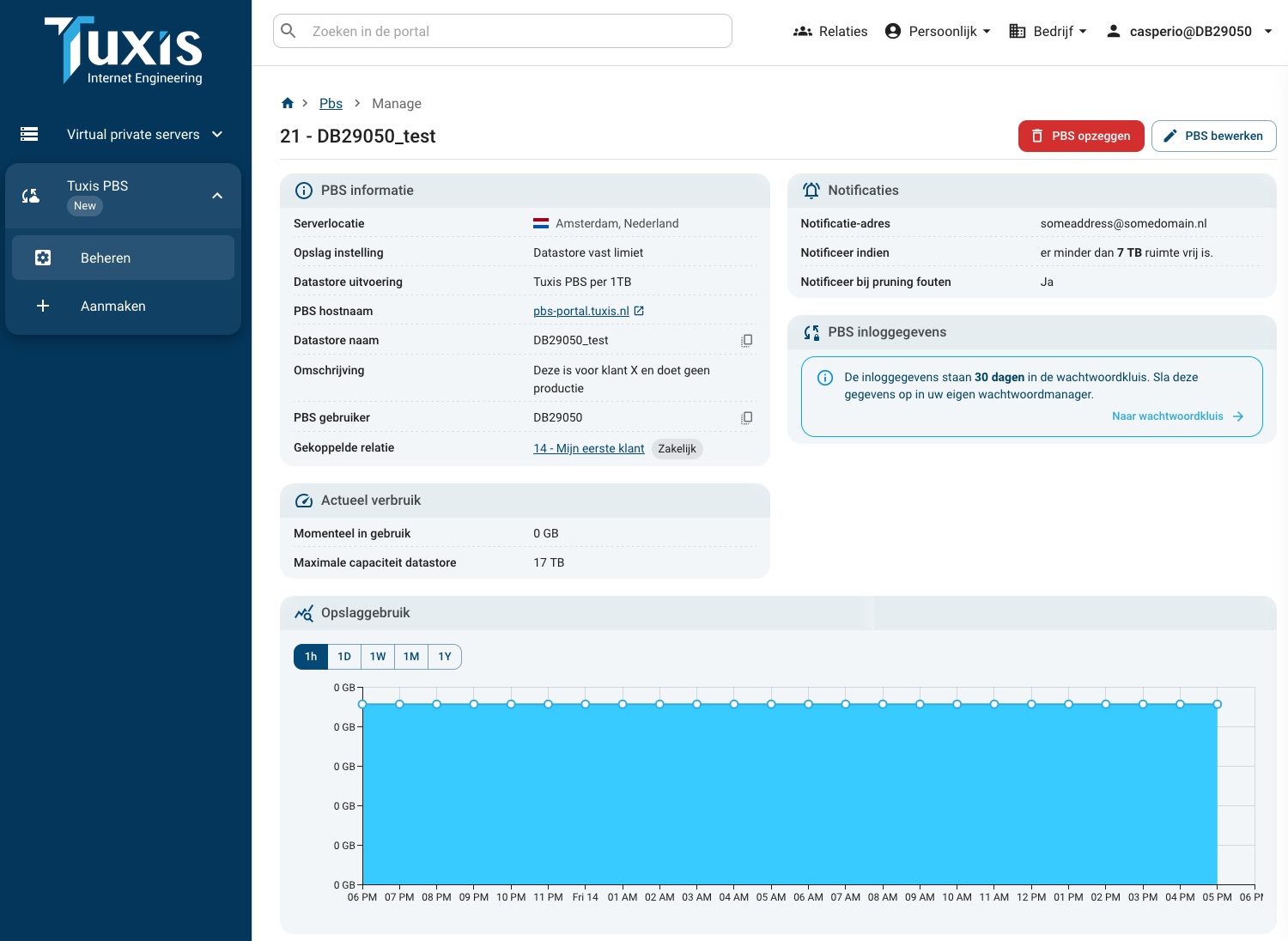Click the arrow icon after Naar wachtwoordkluis
This screenshot has height=941, width=1288.
click(1238, 416)
